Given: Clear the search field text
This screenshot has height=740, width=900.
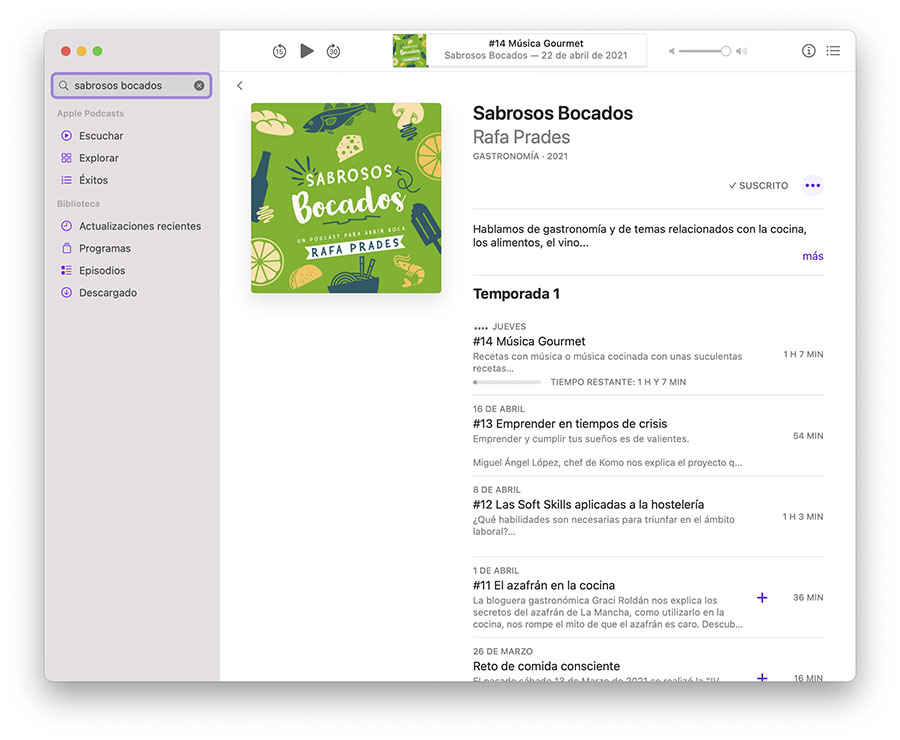Looking at the screenshot, I should pyautogui.click(x=199, y=86).
